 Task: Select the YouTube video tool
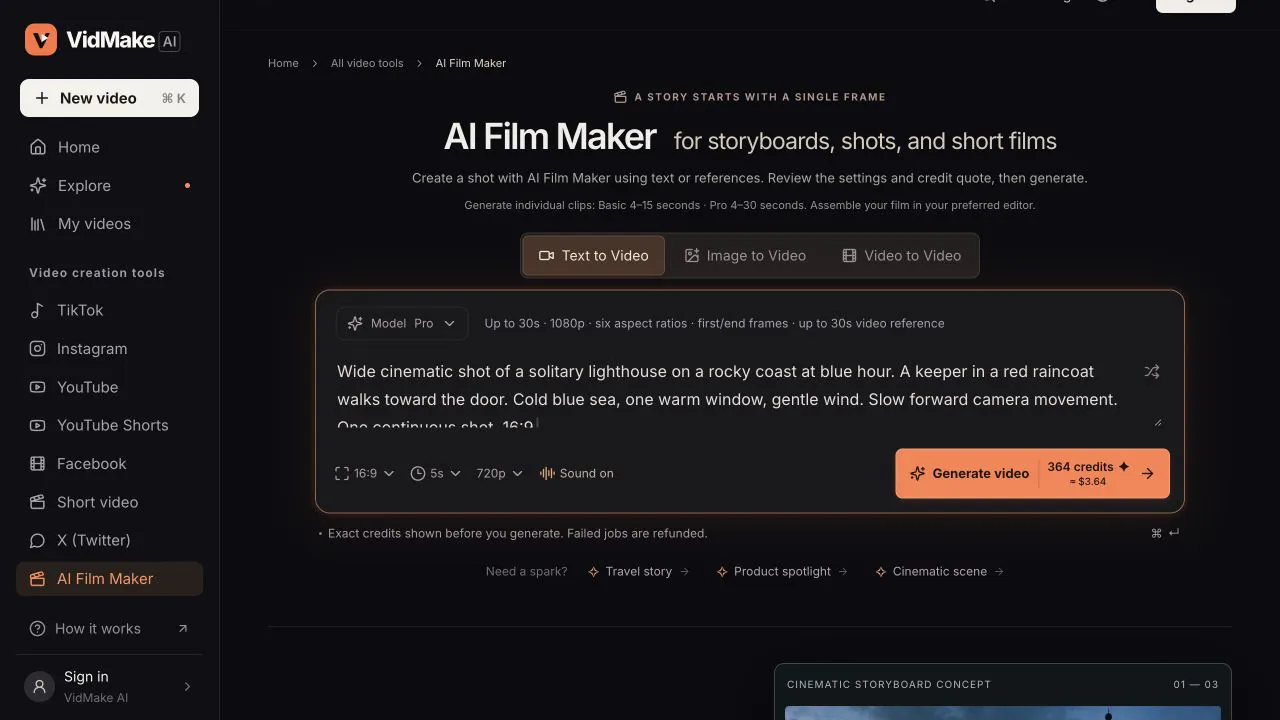[110, 387]
